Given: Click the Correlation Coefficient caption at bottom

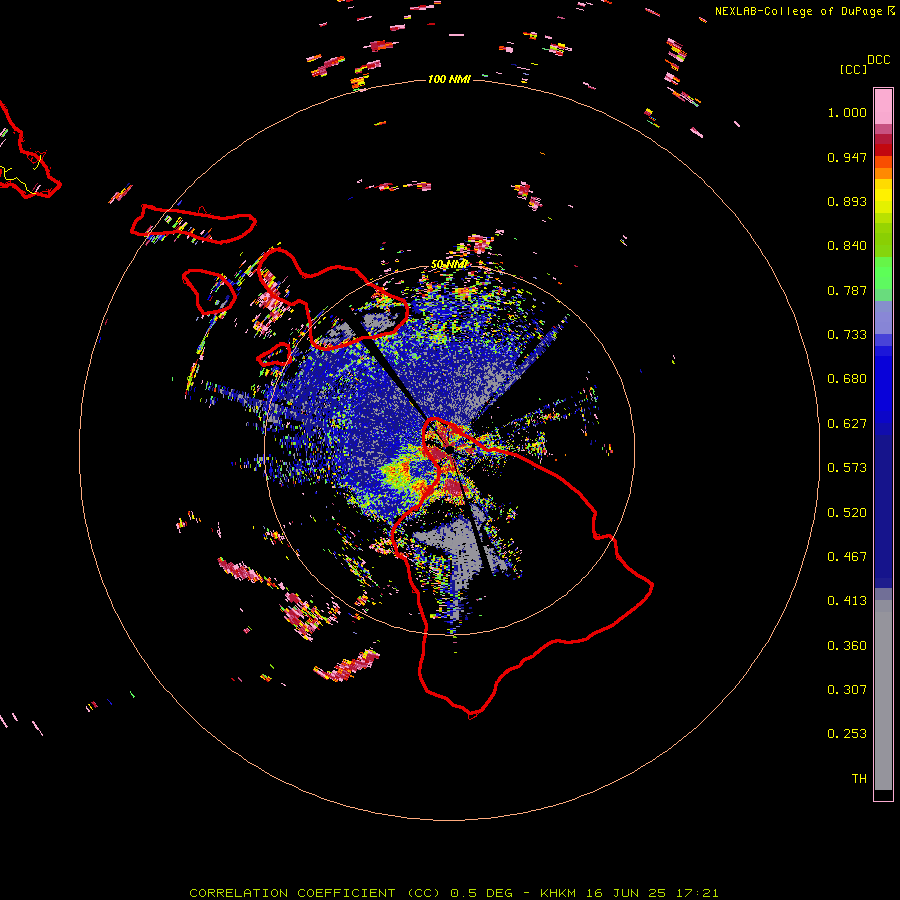Looking at the screenshot, I should click(453, 893).
